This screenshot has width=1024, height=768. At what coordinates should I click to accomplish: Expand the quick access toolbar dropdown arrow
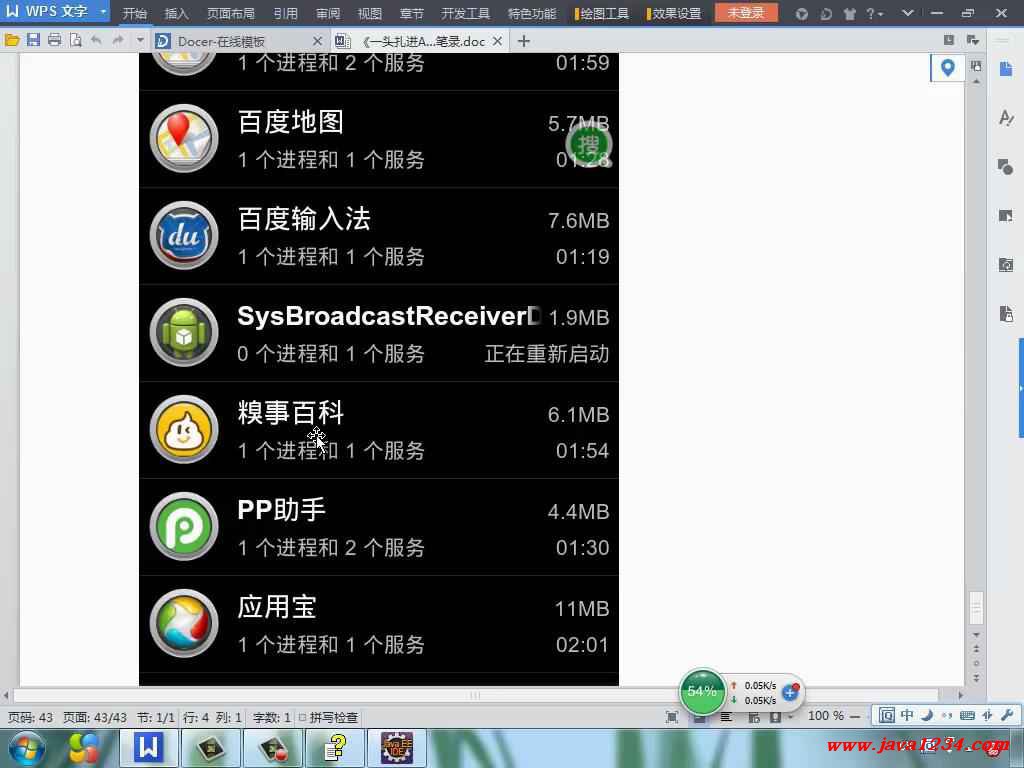(x=140, y=40)
